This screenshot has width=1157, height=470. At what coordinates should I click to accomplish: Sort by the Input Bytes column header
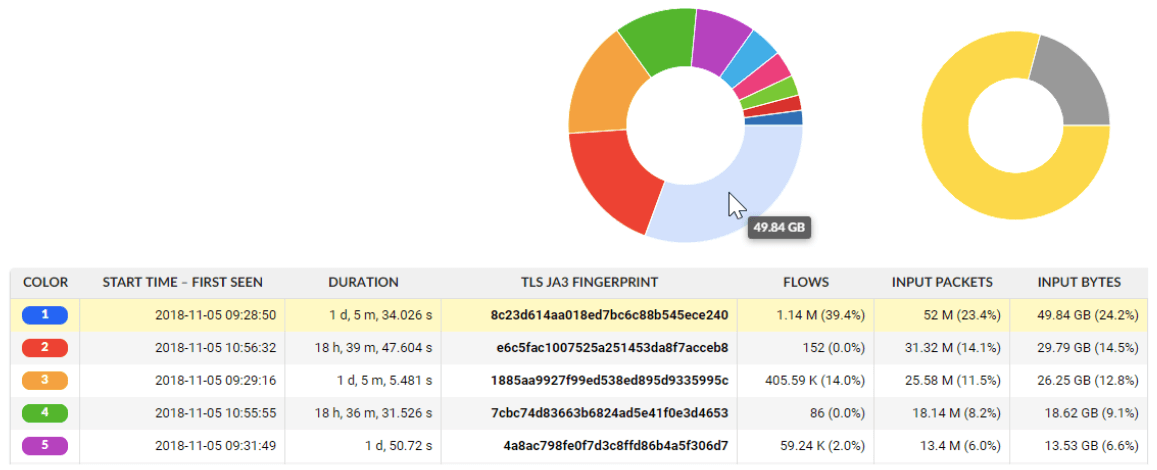point(1079,282)
